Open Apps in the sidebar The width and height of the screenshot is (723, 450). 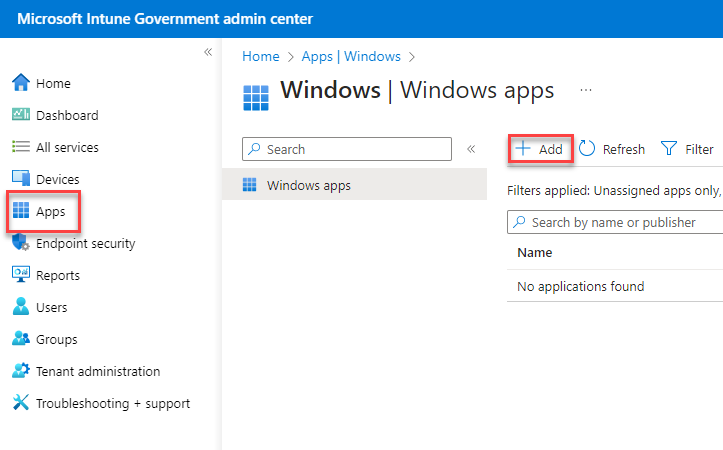40,211
